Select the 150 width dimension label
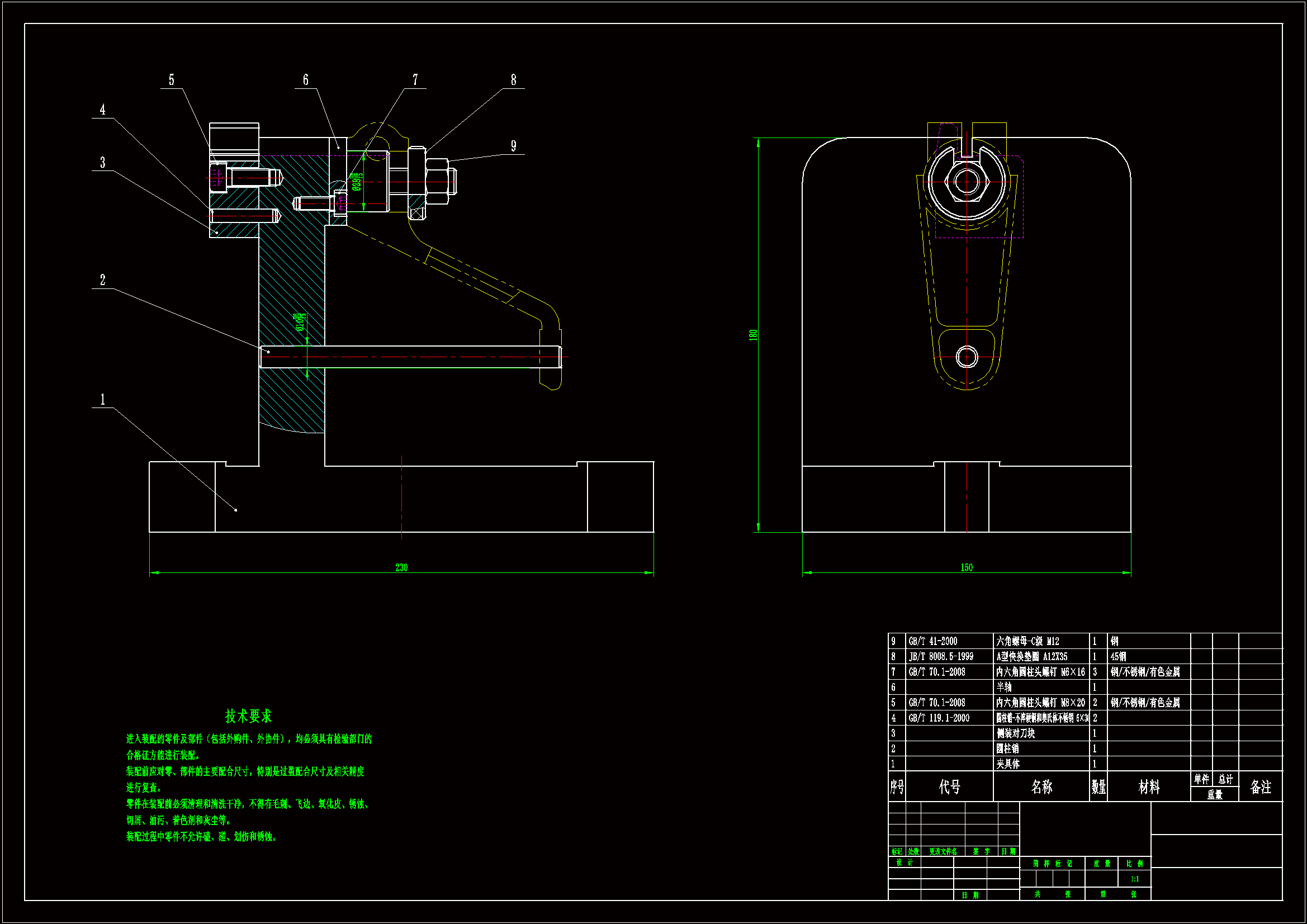The width and height of the screenshot is (1307, 924). tap(967, 567)
